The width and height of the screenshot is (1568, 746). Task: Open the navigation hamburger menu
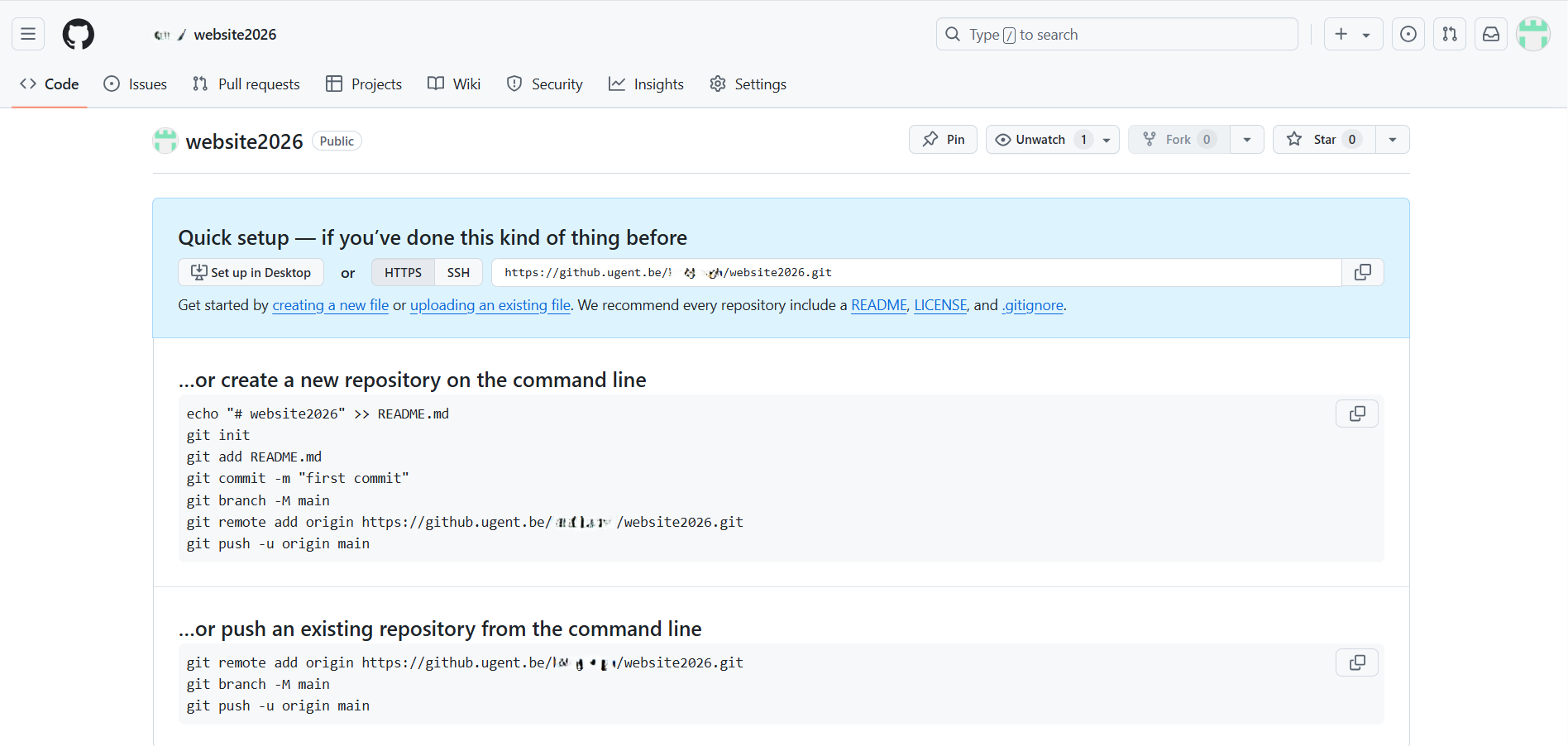tap(27, 34)
